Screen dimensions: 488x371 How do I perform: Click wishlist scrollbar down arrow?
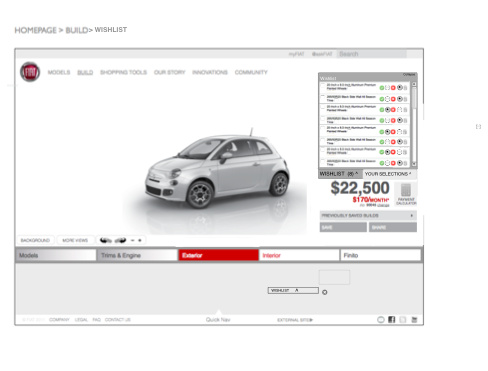coord(414,164)
